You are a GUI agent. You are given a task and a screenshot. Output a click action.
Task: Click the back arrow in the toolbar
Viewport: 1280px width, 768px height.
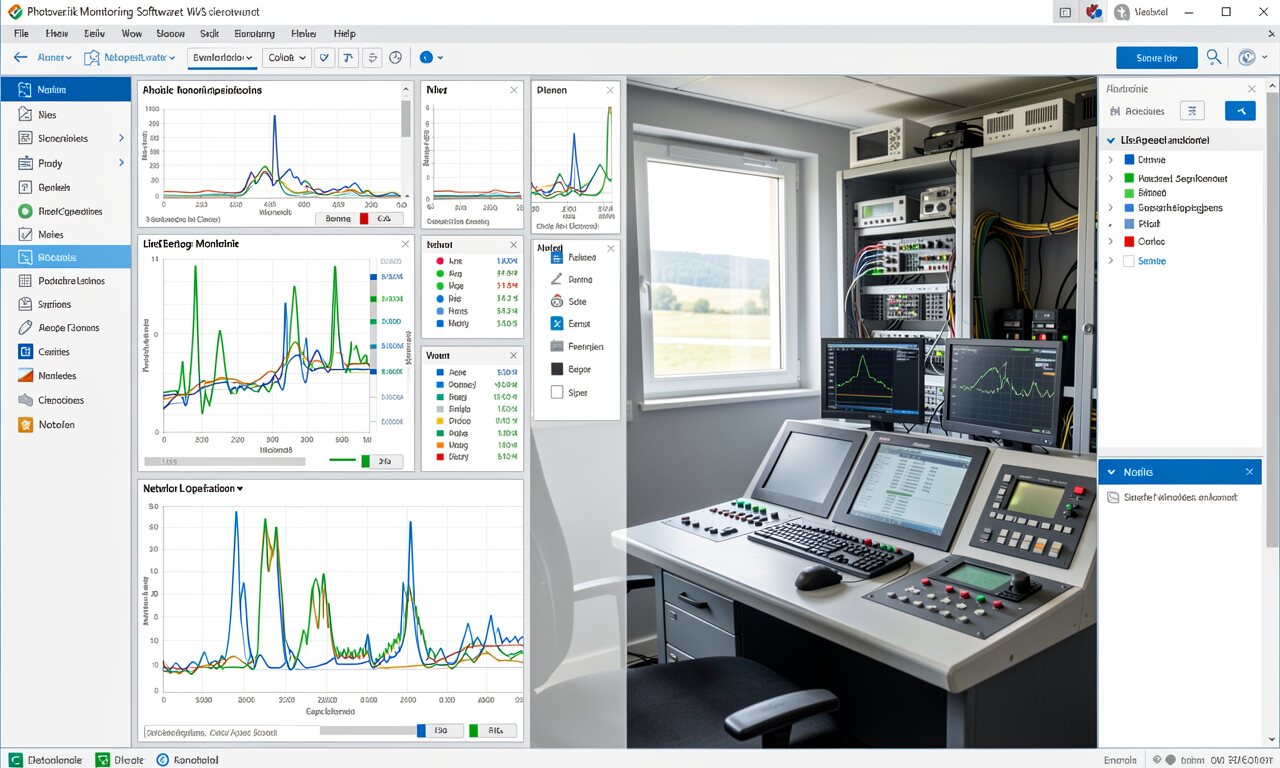19,58
